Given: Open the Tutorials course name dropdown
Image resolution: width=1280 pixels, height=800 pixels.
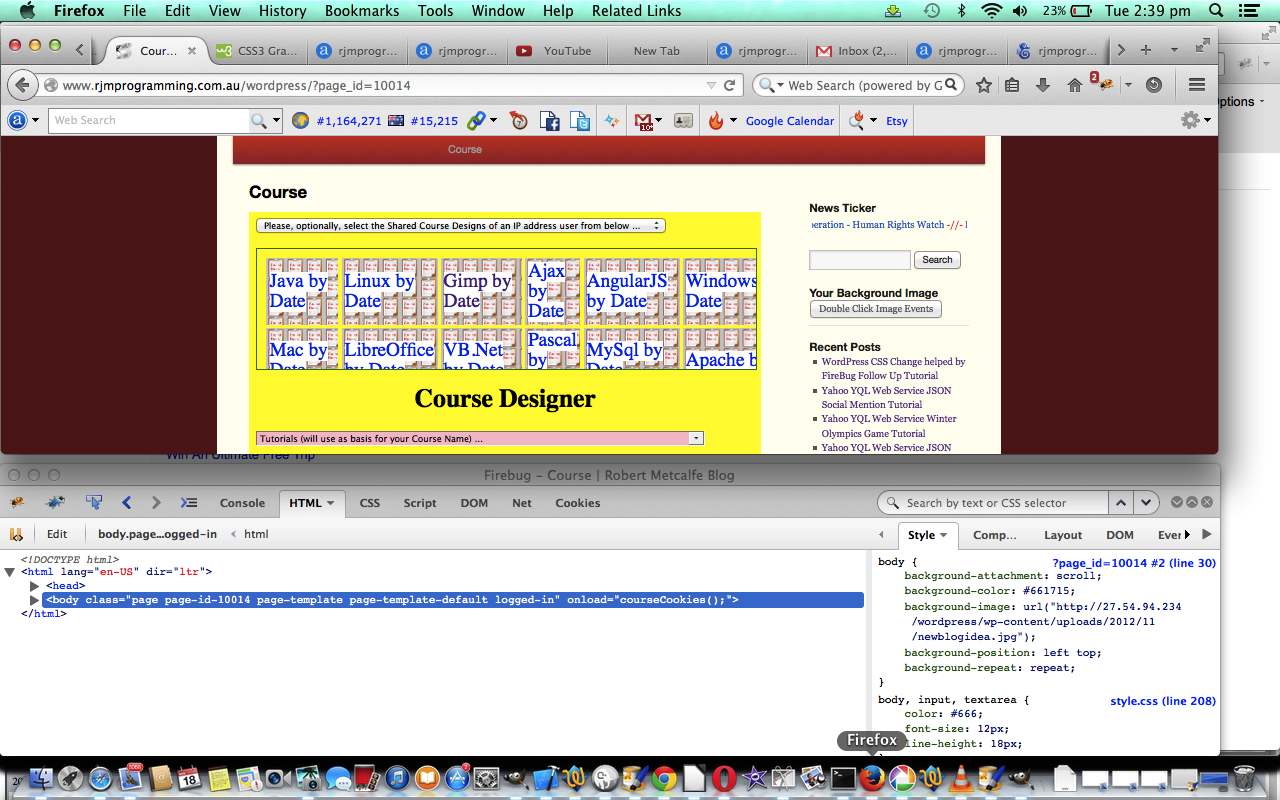Looking at the screenshot, I should pos(480,438).
